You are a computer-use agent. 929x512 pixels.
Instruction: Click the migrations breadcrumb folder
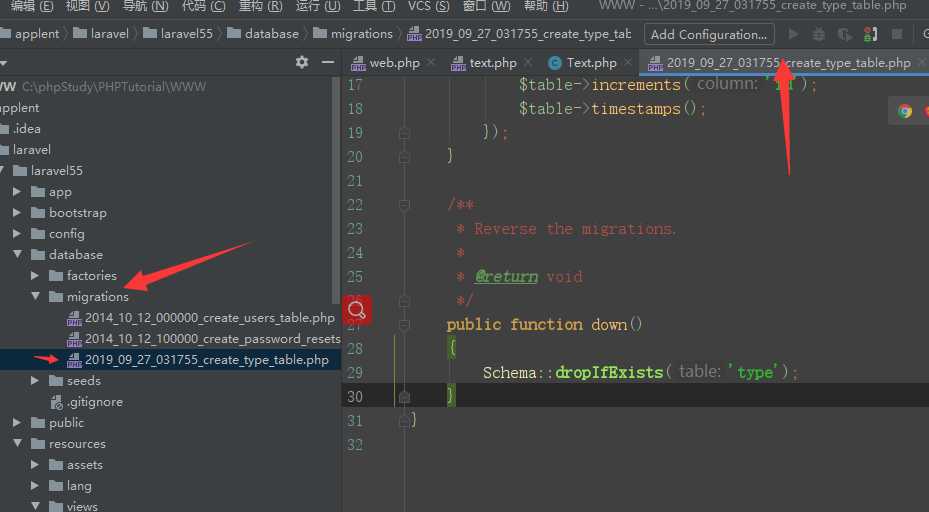(353, 34)
